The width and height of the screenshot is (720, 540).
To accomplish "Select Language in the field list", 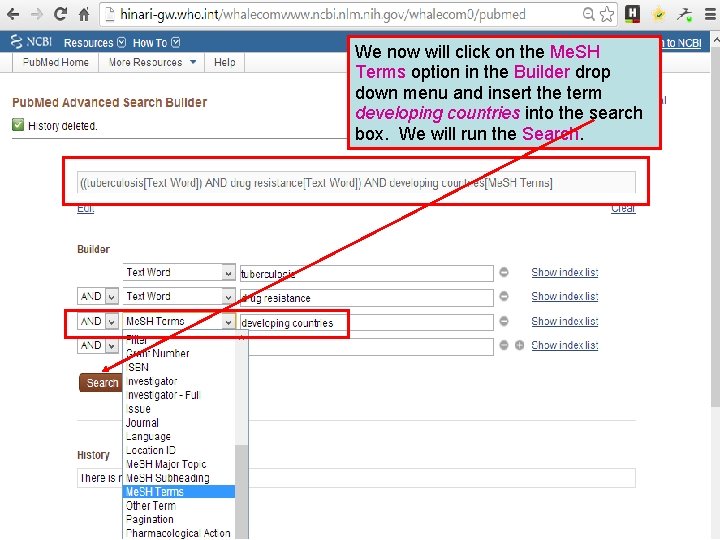I will (179, 436).
